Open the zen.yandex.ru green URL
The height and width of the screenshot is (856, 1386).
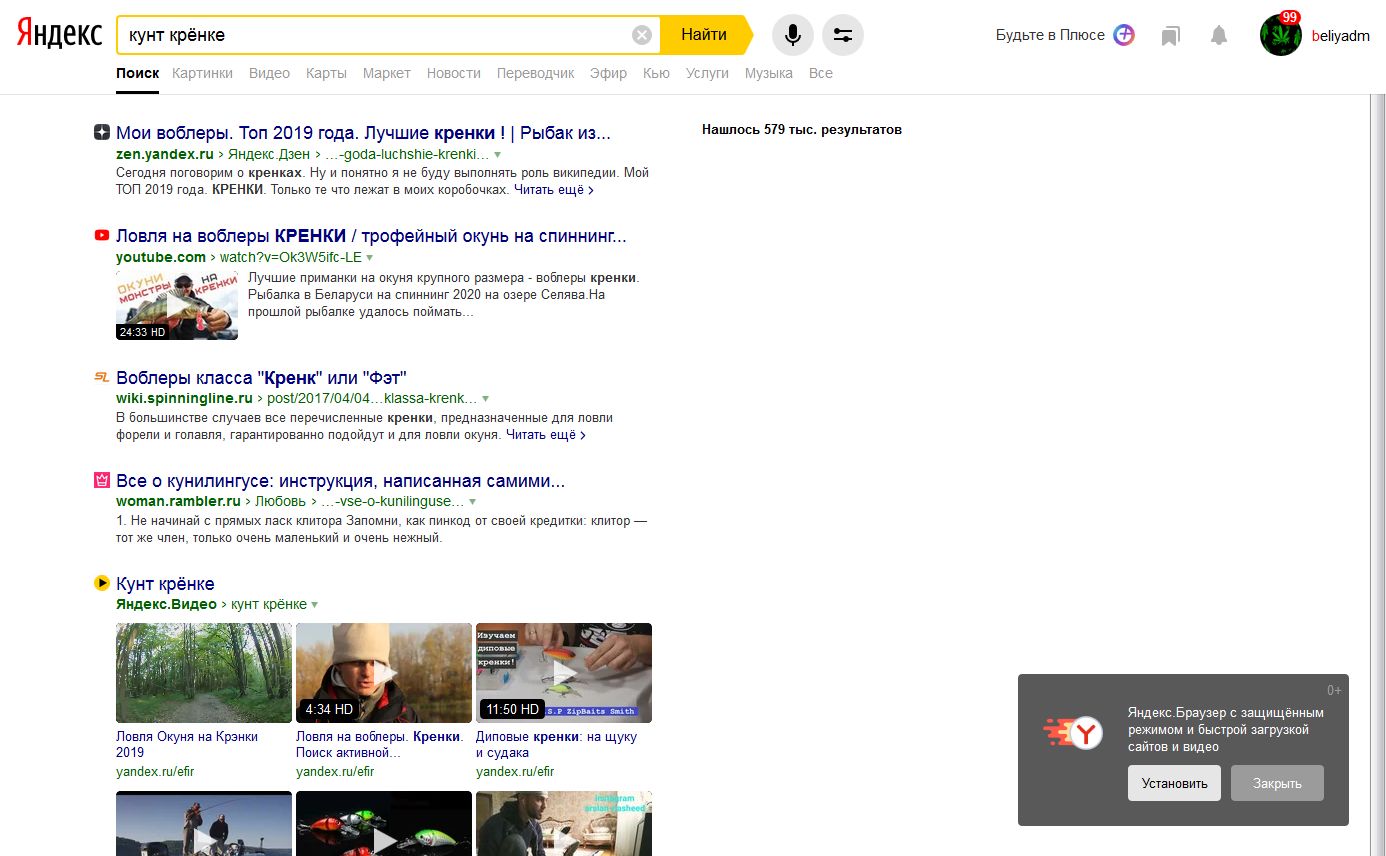165,155
